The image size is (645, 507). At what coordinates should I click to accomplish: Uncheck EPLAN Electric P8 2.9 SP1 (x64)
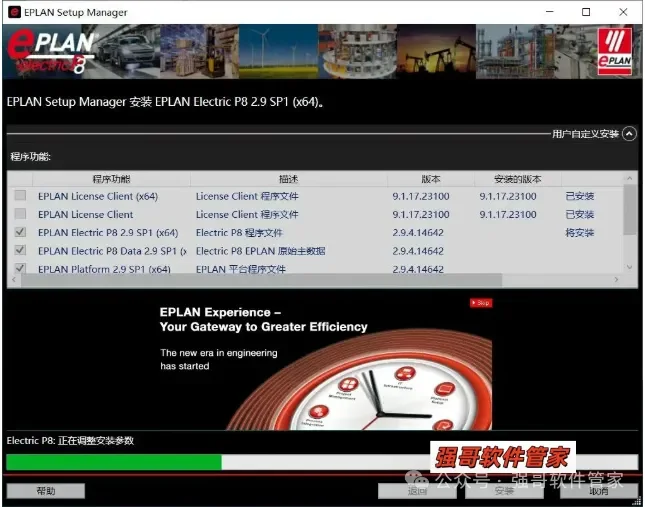(x=20, y=232)
